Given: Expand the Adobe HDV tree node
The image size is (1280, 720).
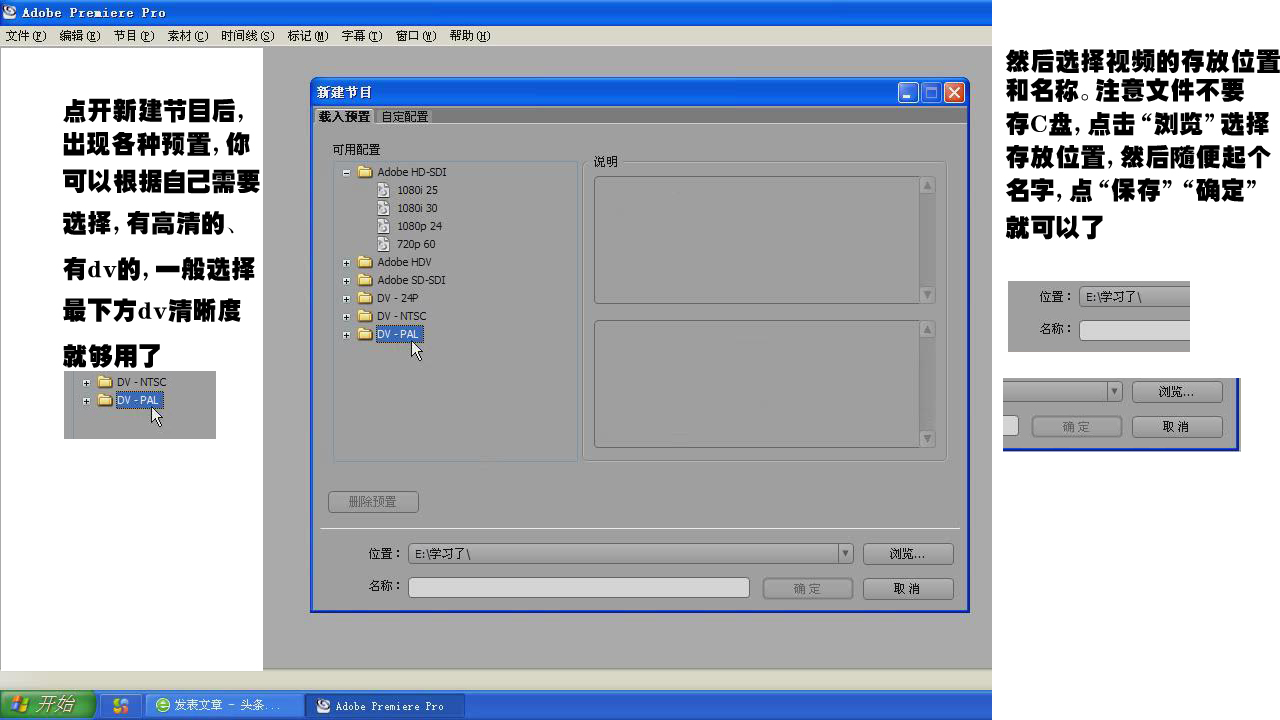Looking at the screenshot, I should click(347, 263).
